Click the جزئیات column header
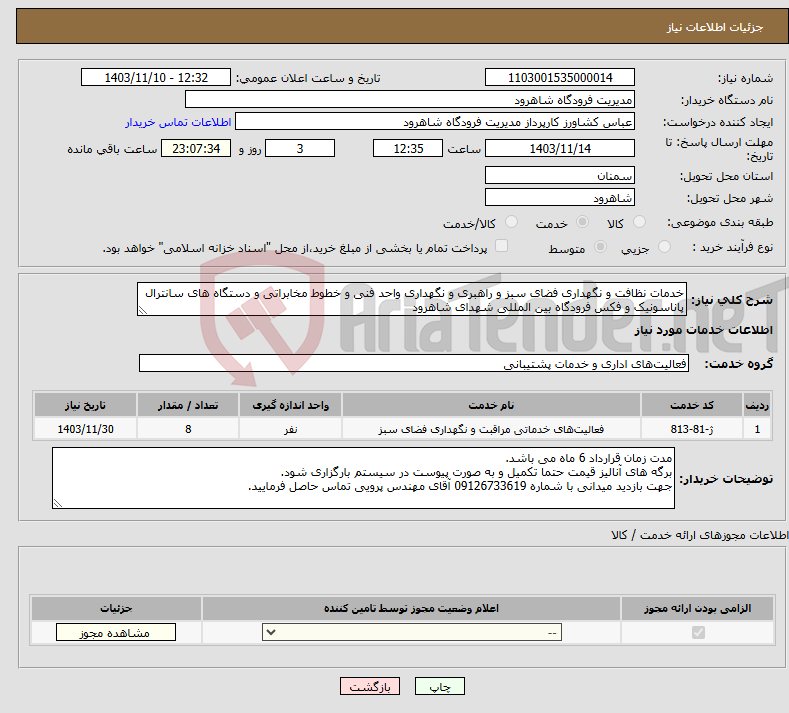The width and height of the screenshot is (789, 713). [x=116, y=608]
